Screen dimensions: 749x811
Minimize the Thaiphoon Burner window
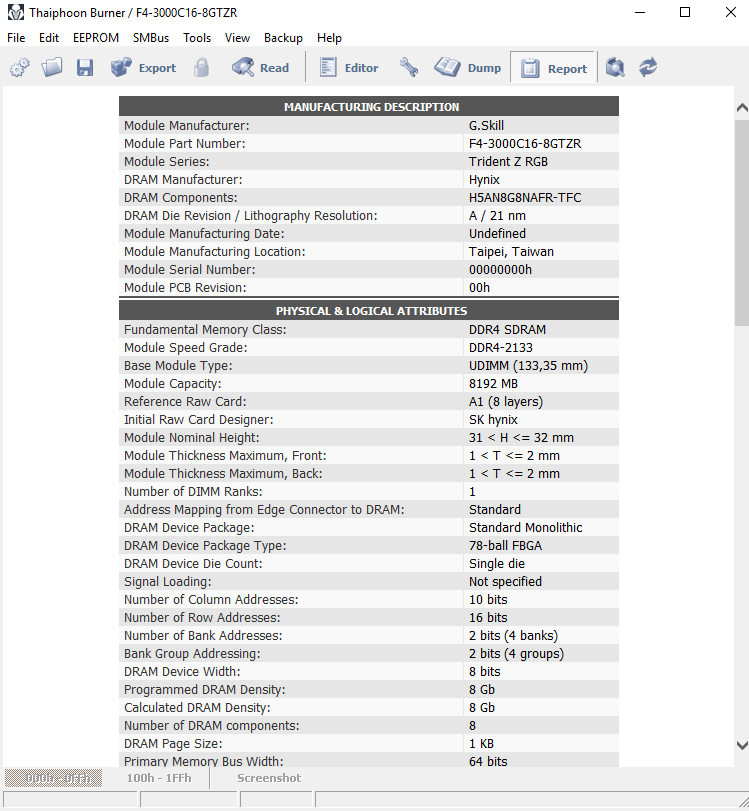640,12
